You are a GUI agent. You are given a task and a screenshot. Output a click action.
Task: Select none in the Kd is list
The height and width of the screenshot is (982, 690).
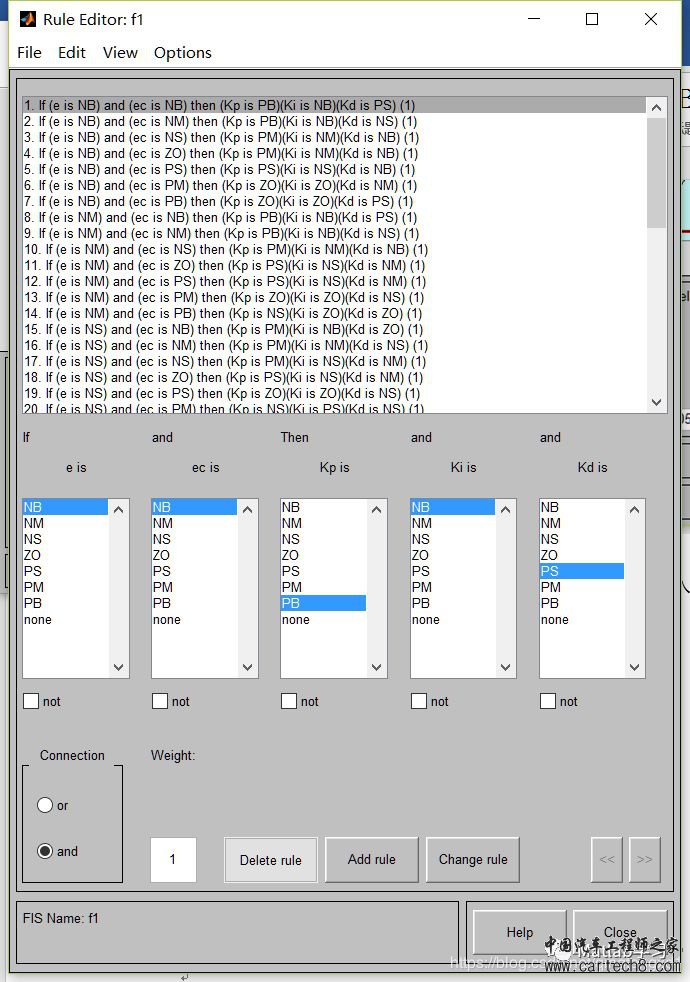tap(582, 619)
